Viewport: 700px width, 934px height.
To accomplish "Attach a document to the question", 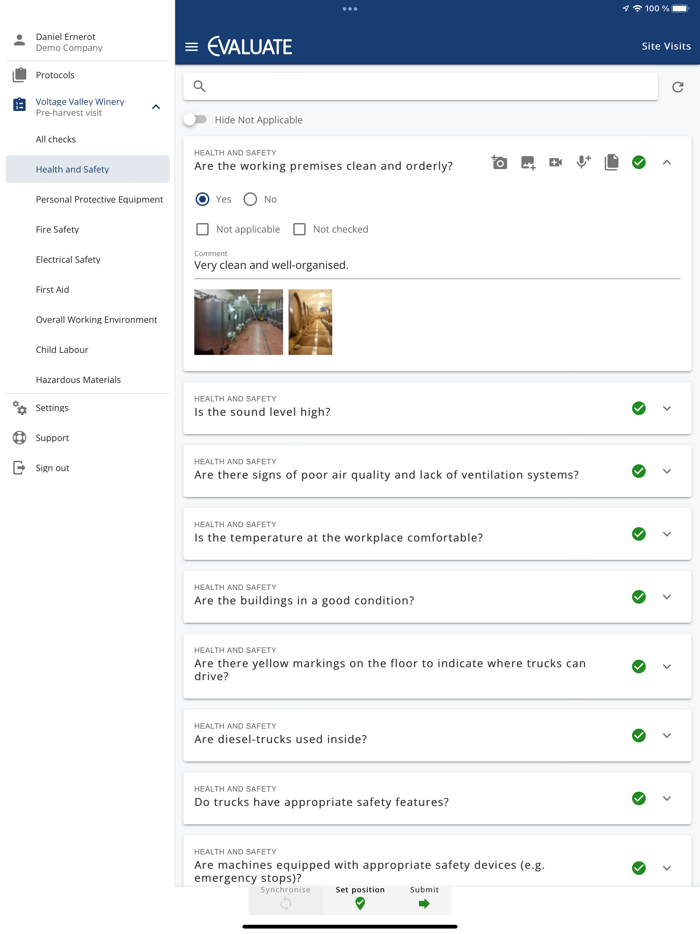I will (x=611, y=161).
